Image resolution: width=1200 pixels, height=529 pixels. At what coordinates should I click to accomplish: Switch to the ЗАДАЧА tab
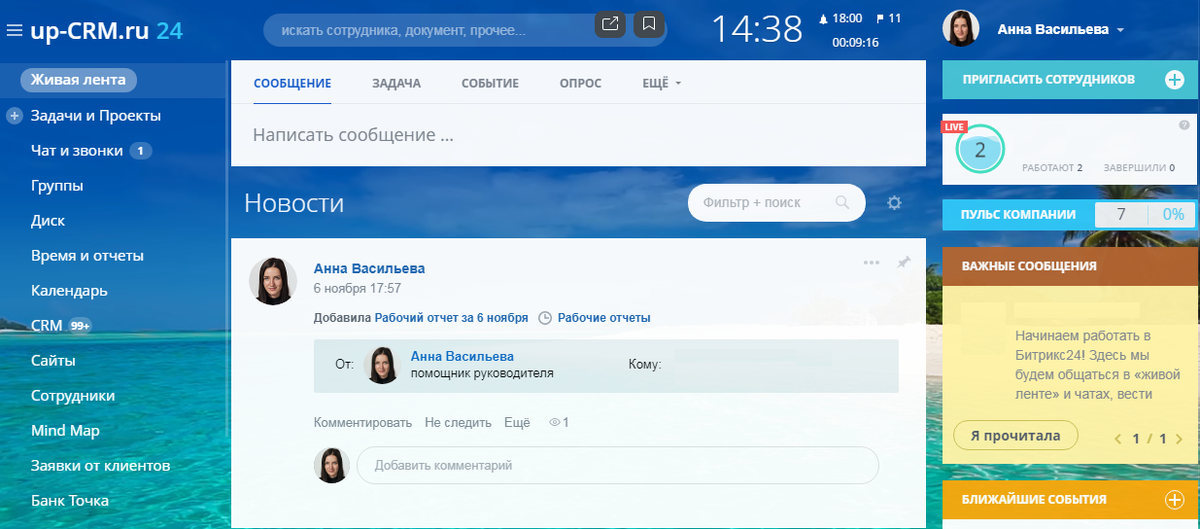click(x=396, y=83)
